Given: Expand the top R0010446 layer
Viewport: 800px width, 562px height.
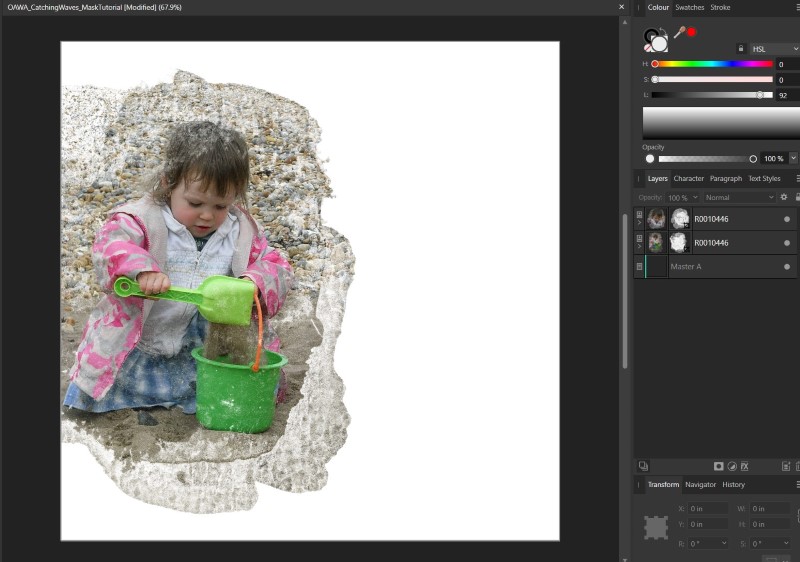Looking at the screenshot, I should point(639,222).
